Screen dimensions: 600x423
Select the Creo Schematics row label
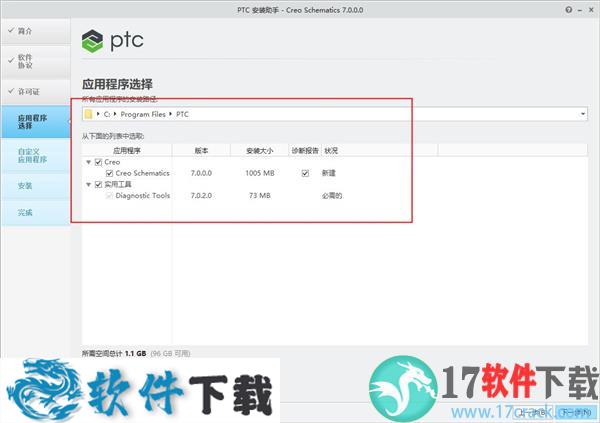[x=142, y=173]
